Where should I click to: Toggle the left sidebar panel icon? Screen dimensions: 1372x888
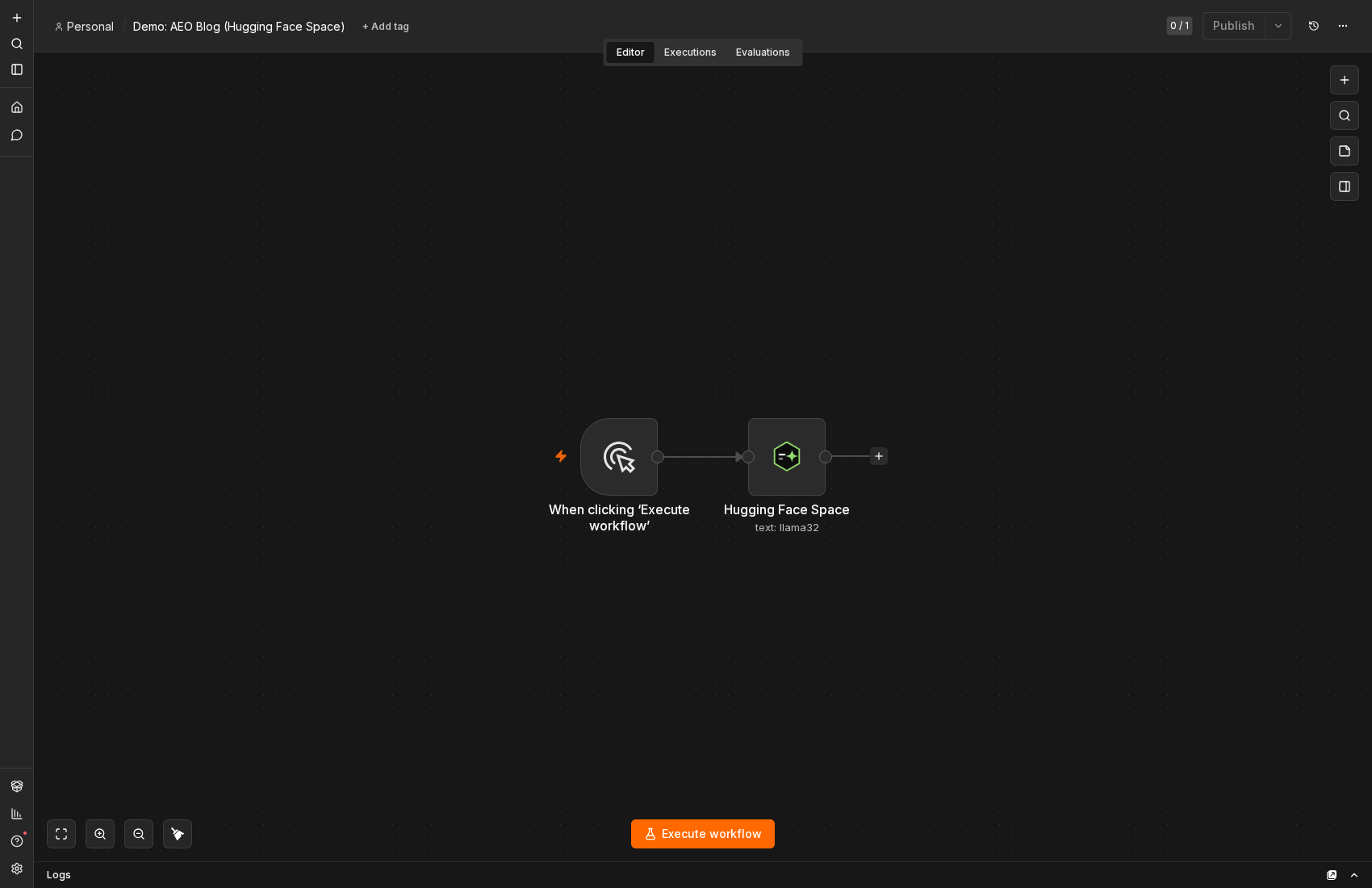(x=16, y=69)
